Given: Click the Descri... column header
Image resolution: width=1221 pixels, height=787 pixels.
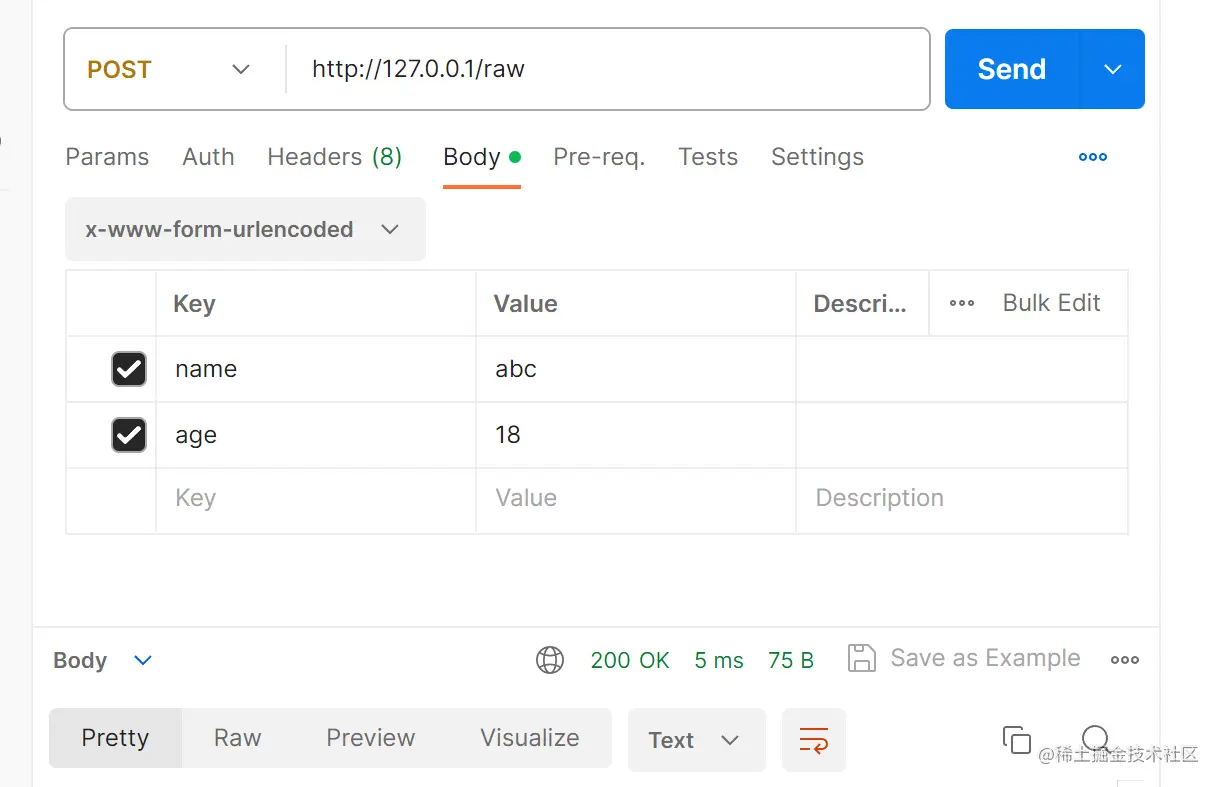Looking at the screenshot, I should [x=860, y=304].
